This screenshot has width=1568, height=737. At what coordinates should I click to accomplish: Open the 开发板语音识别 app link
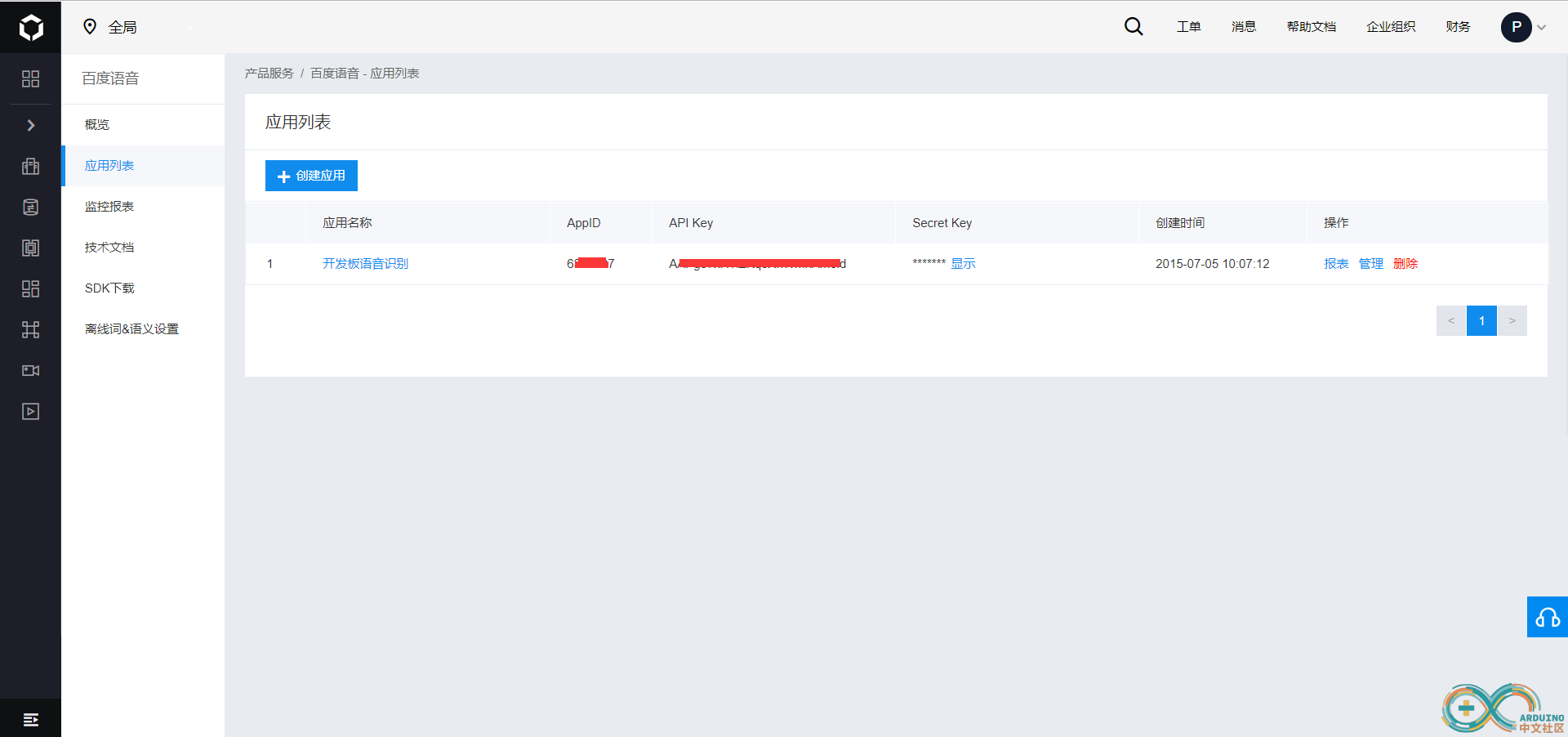[365, 263]
